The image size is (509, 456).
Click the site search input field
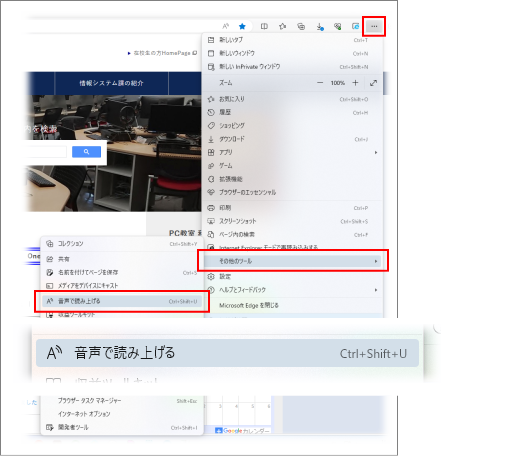coord(45,152)
